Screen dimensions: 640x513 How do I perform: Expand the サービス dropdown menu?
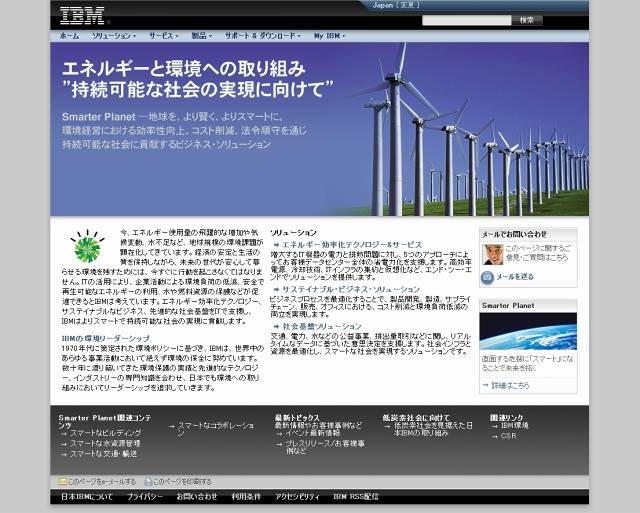[x=163, y=36]
